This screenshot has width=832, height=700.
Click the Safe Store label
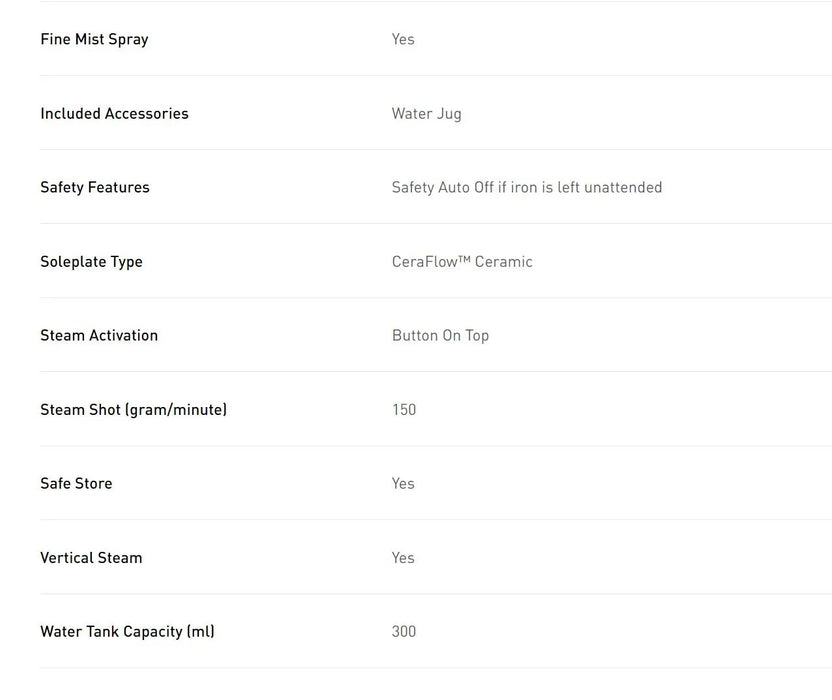76,483
